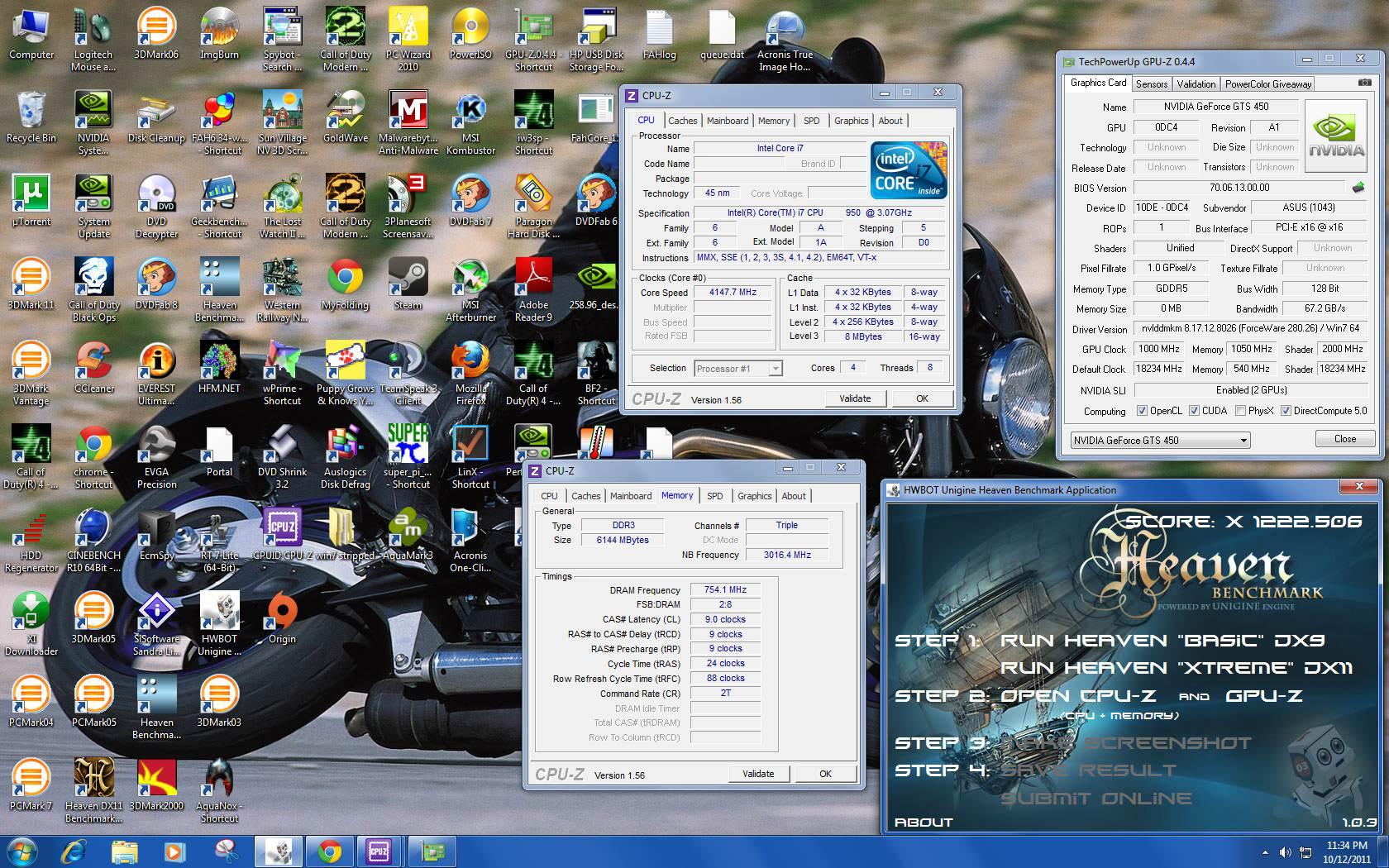This screenshot has width=1389, height=868.
Task: Launch CCleaner from the desktop
Action: coord(93,369)
